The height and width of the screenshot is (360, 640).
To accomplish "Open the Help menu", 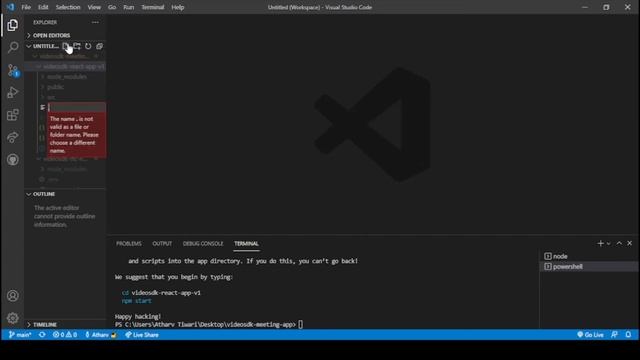I will click(x=178, y=7).
